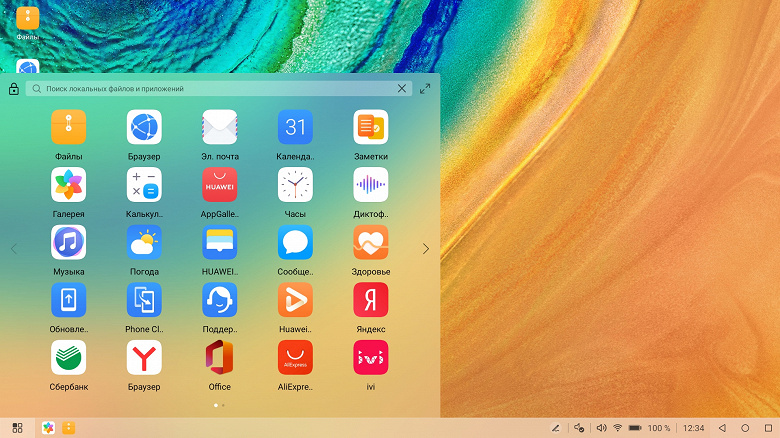Image resolution: width=780 pixels, height=438 pixels.
Task: Launch the Музыка app
Action: coord(69,242)
